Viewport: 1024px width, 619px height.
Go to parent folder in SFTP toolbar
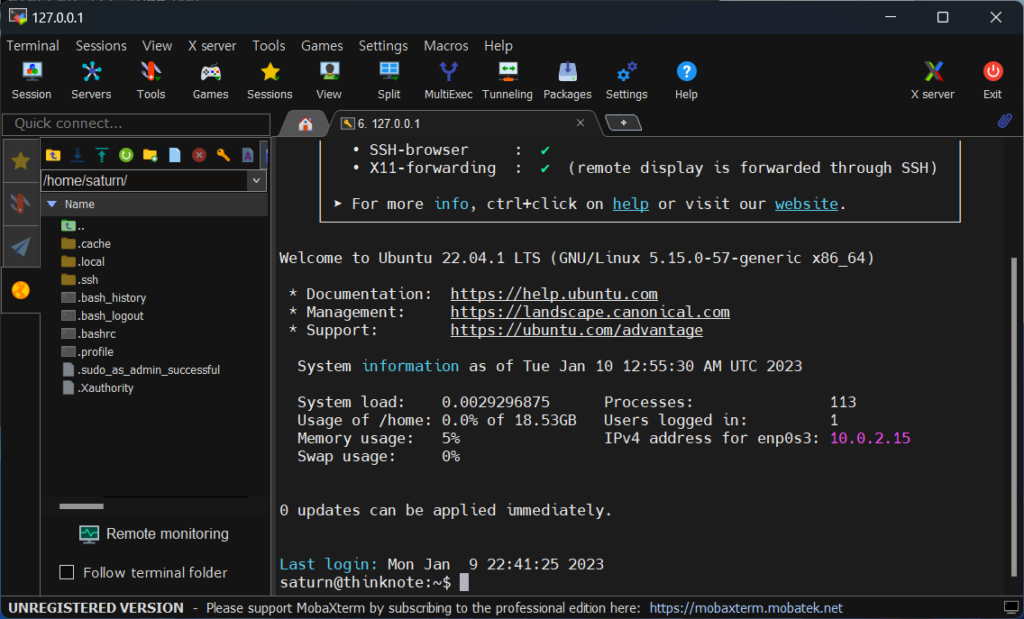[x=53, y=155]
